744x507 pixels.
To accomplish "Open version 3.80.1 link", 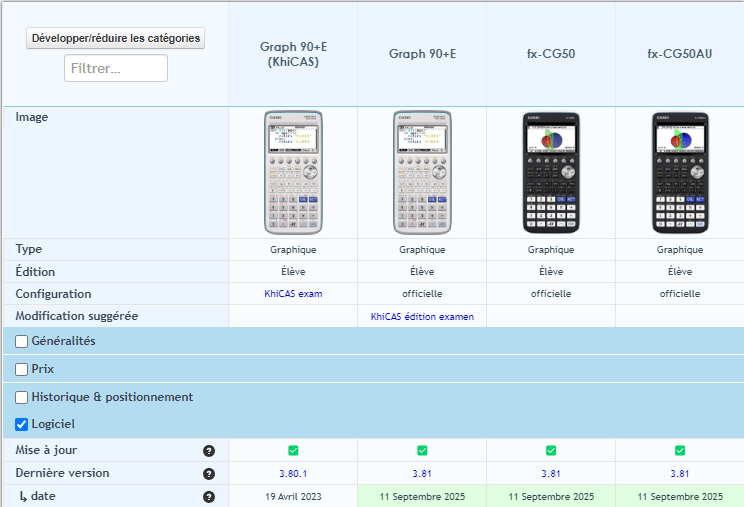I will [x=293, y=474].
